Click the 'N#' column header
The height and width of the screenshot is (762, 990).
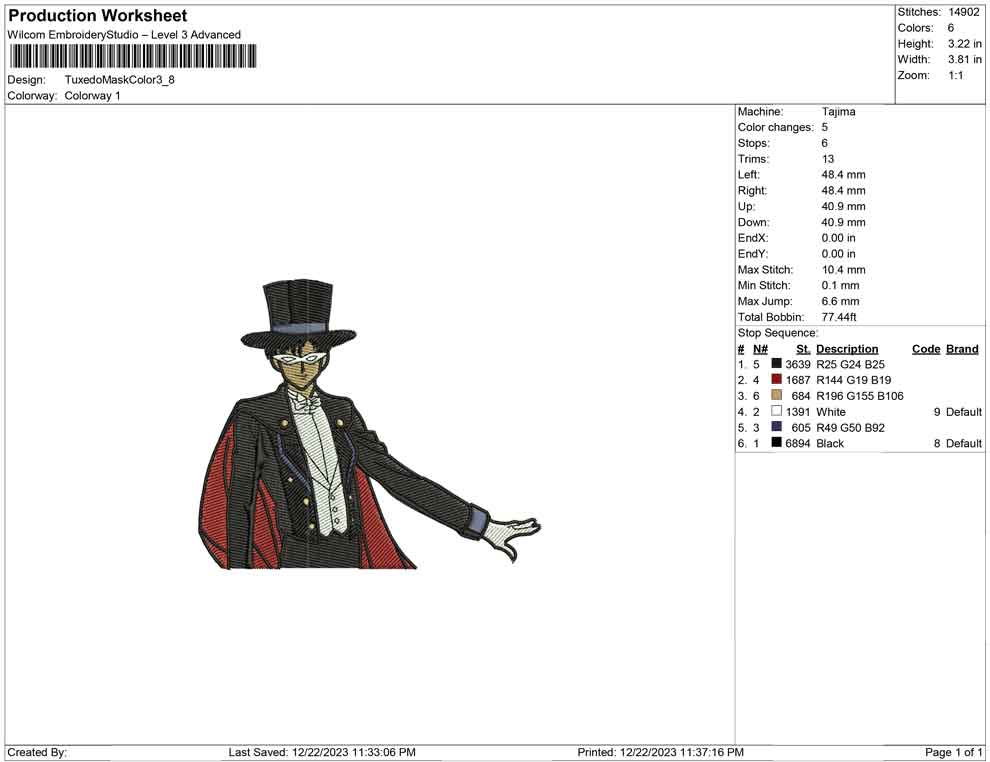pos(760,349)
